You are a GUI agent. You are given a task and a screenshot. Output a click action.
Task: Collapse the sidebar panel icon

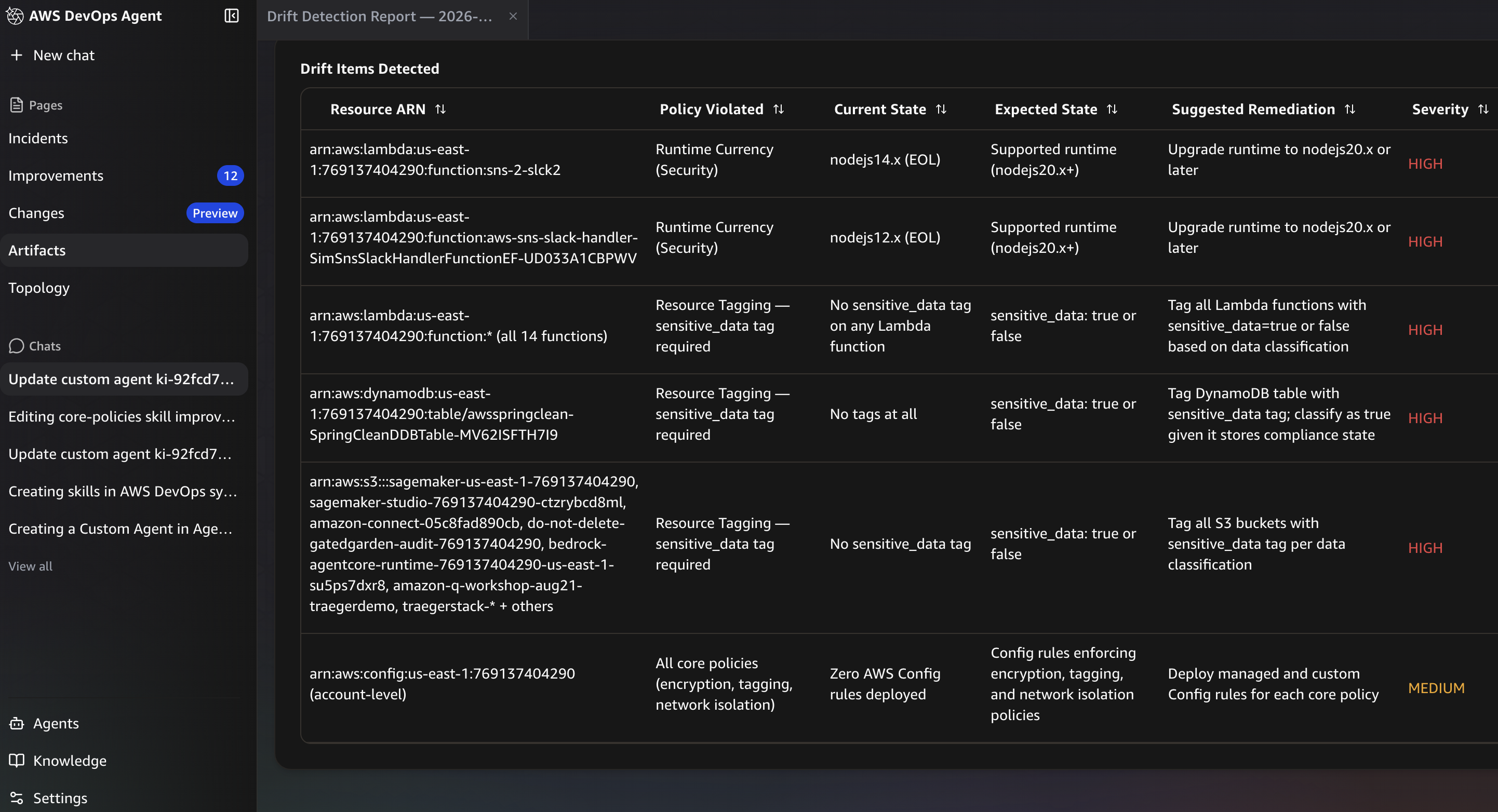[x=232, y=16]
